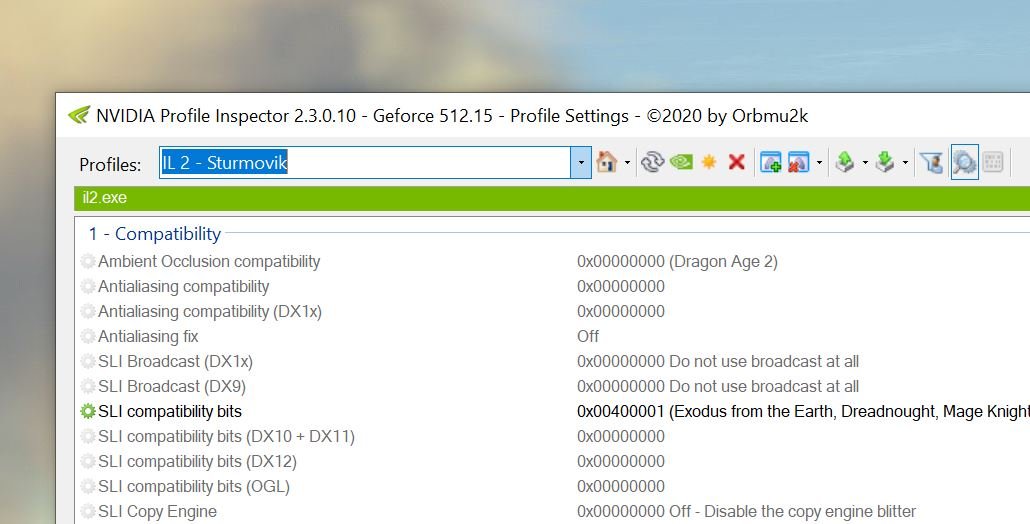
Task: Click gear icon for SLI Copy Engine
Action: (88, 512)
